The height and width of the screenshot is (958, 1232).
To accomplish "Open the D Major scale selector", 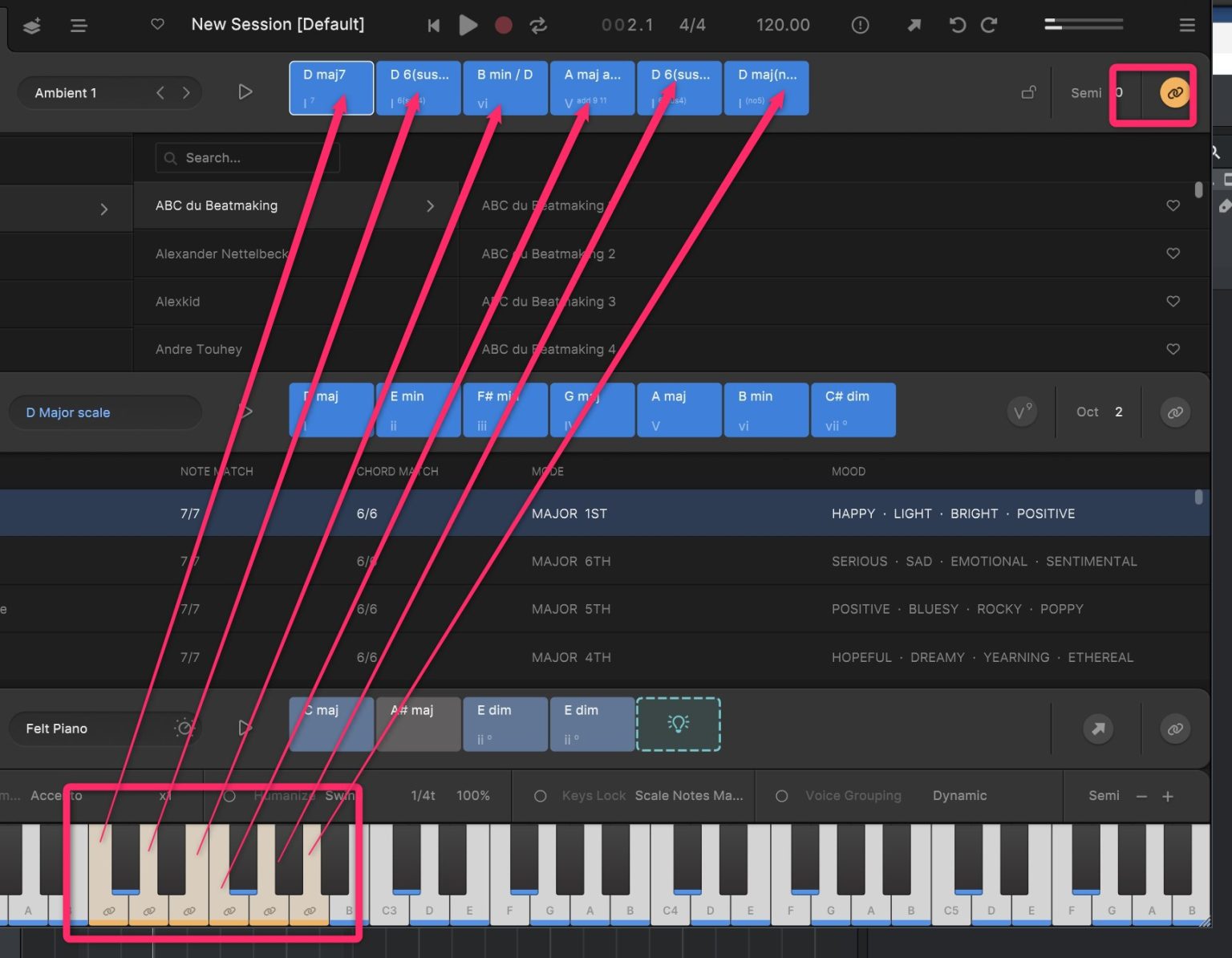I will click(x=104, y=412).
